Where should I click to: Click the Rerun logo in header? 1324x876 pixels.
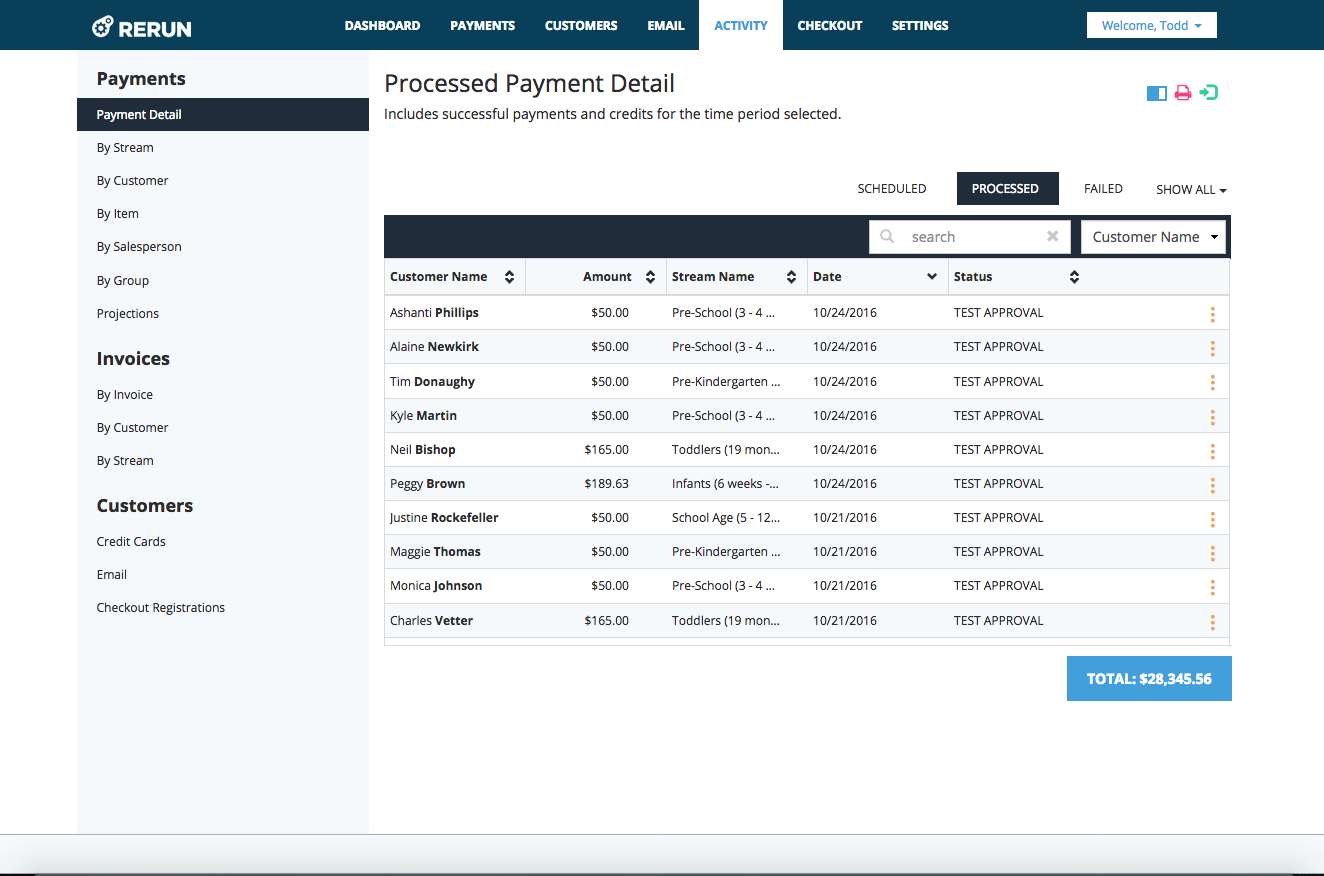point(141,27)
